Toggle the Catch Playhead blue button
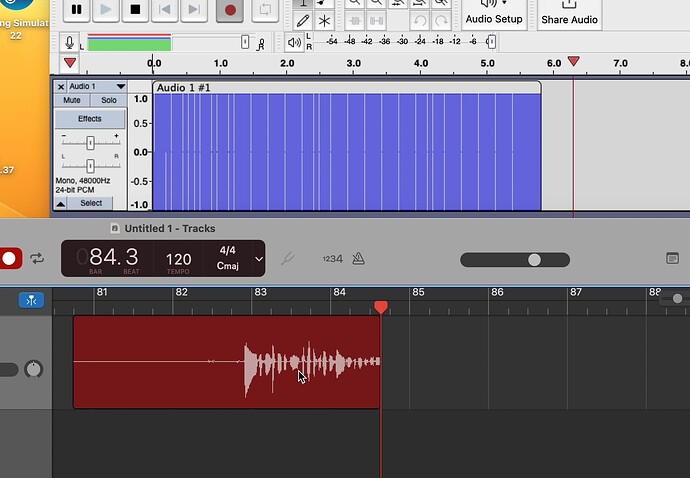690x478 pixels. pyautogui.click(x=31, y=301)
